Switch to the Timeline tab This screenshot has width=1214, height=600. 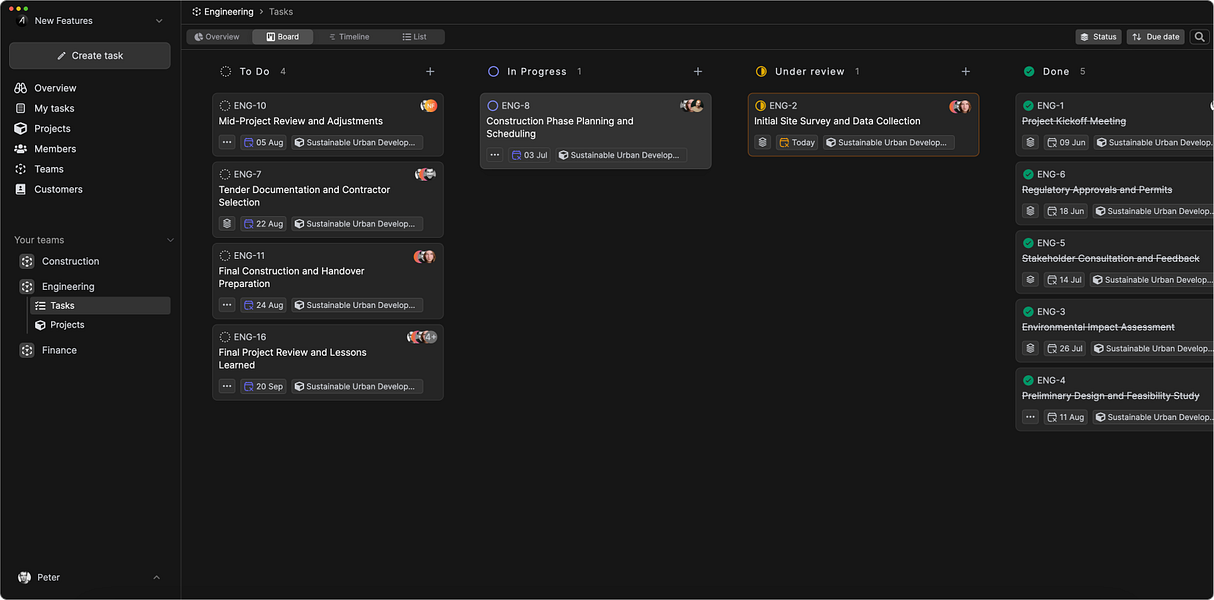tap(349, 37)
